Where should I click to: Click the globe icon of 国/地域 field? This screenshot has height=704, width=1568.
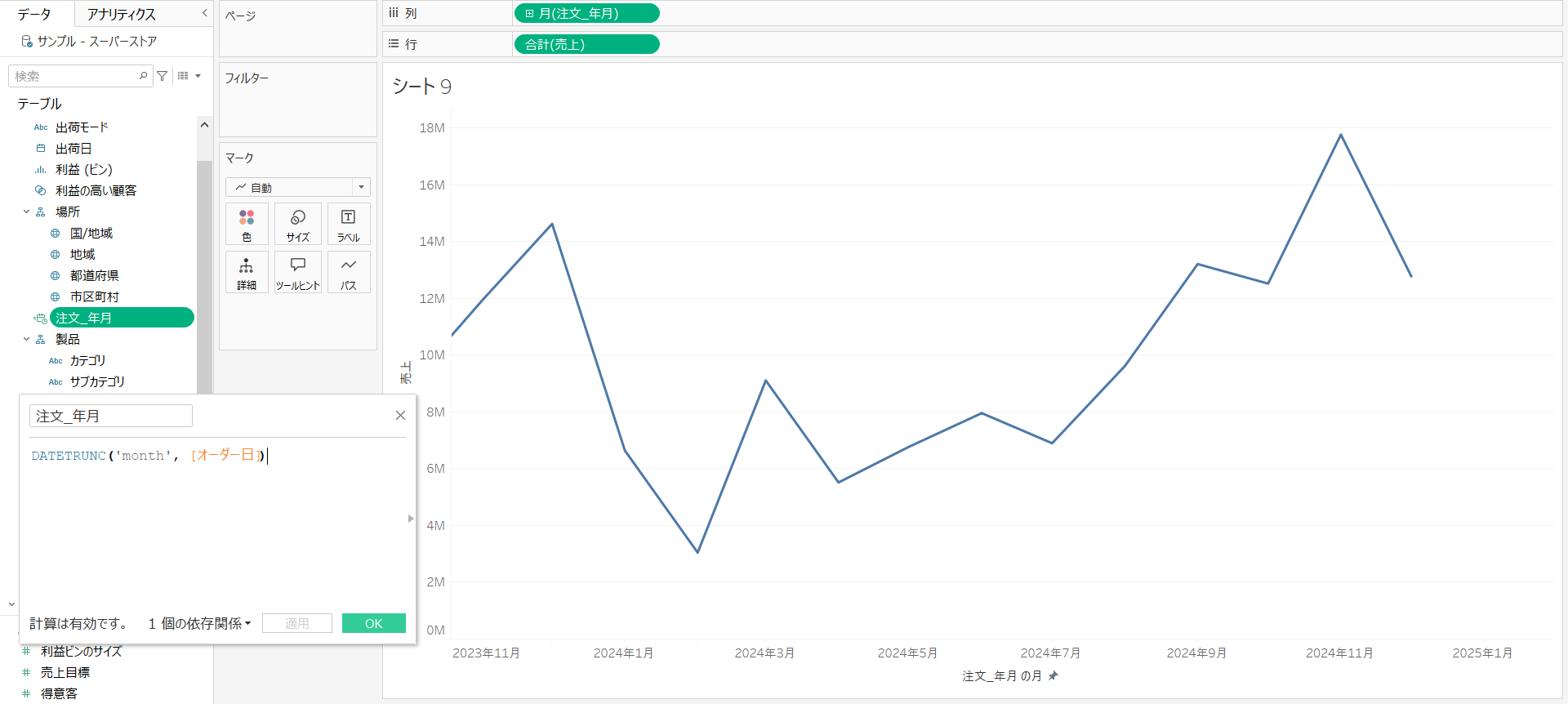tap(56, 234)
